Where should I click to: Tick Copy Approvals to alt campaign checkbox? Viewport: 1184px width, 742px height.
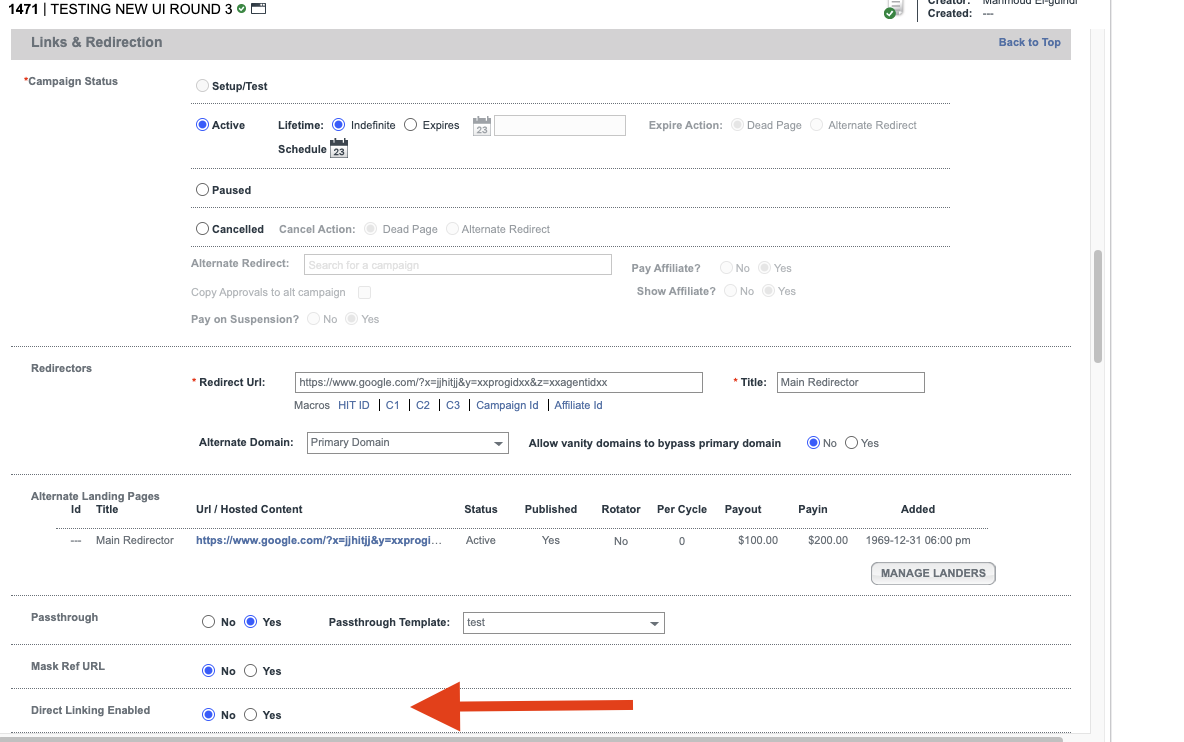coord(365,292)
